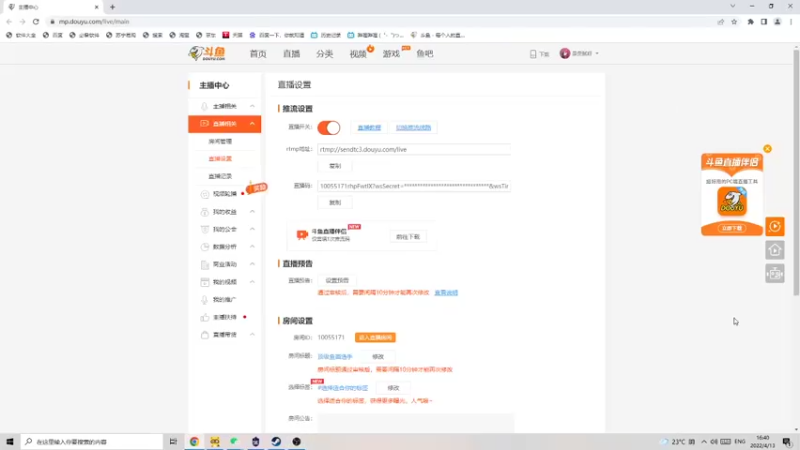Open the notification center icon on taskbar

787,441
